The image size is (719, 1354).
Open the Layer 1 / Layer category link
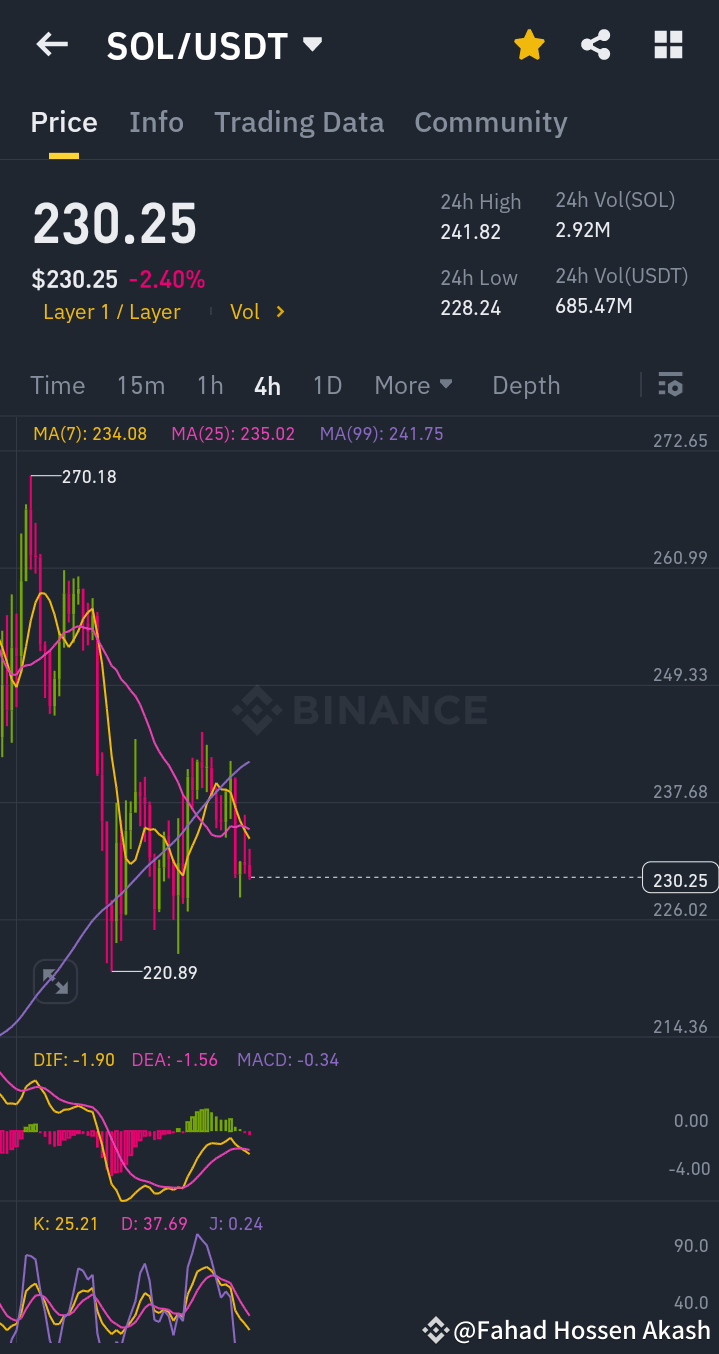[111, 311]
